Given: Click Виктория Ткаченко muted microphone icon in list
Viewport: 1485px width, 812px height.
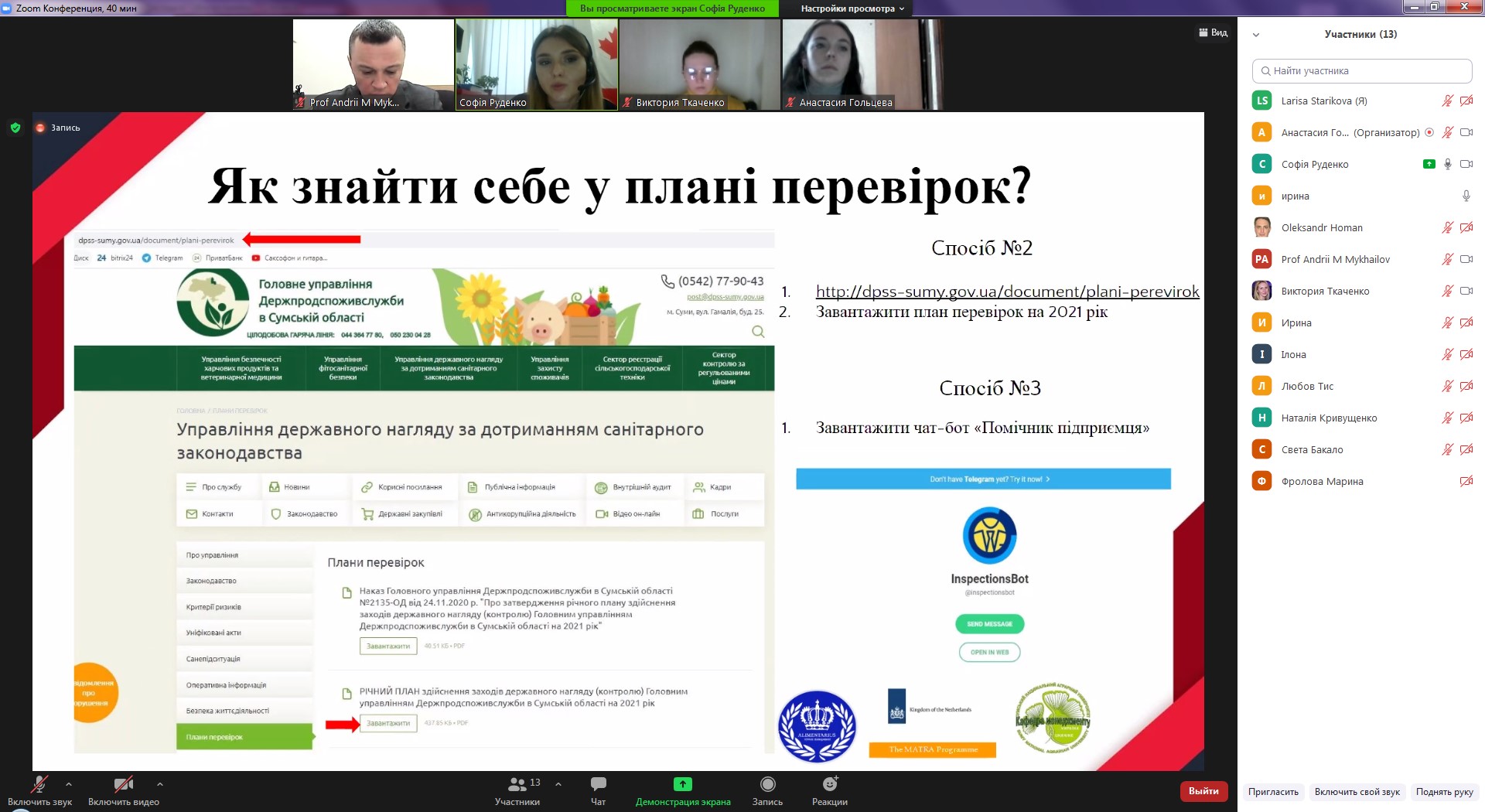Looking at the screenshot, I should click(1447, 292).
